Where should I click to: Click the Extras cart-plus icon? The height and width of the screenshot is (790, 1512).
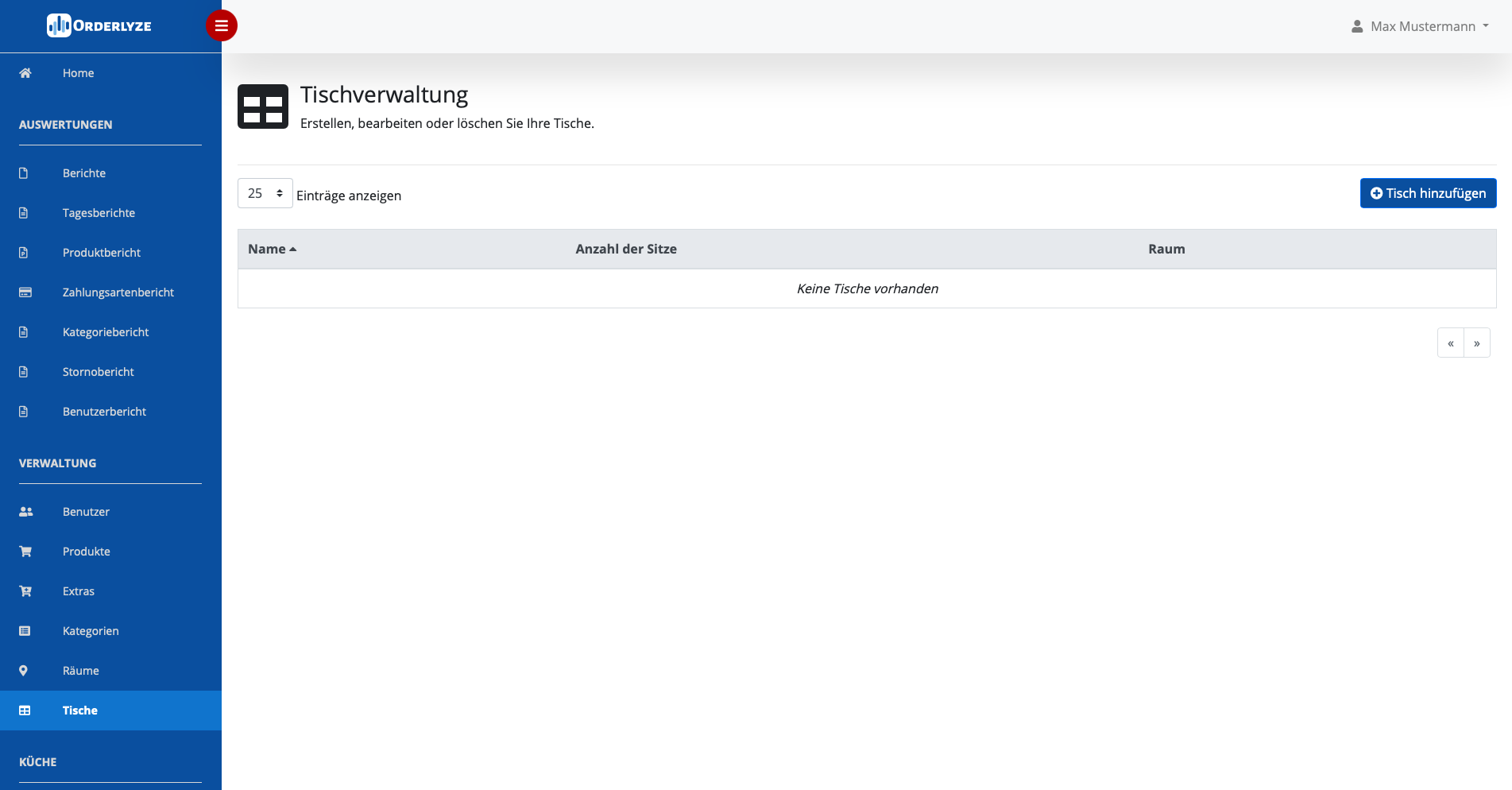25,591
